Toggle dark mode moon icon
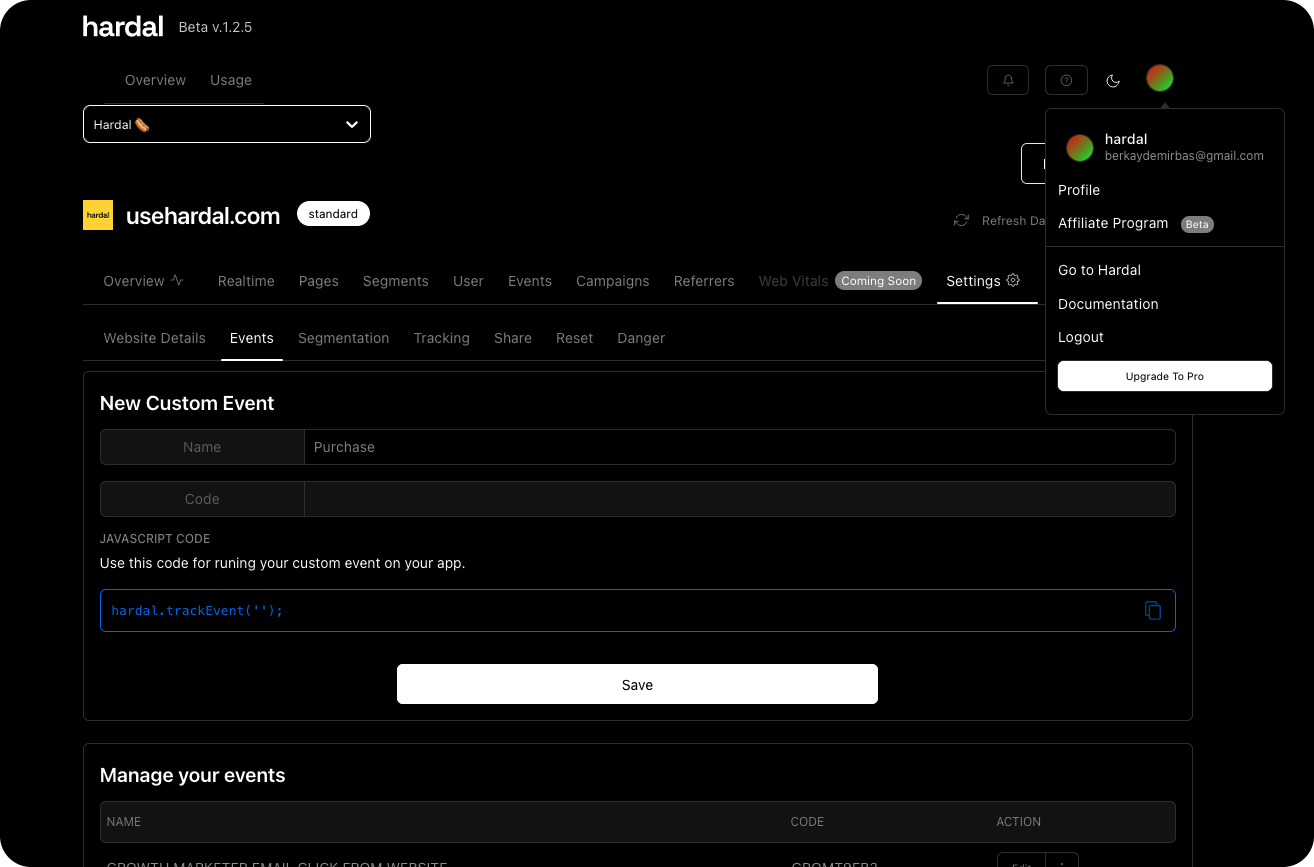1314x867 pixels. (1113, 80)
